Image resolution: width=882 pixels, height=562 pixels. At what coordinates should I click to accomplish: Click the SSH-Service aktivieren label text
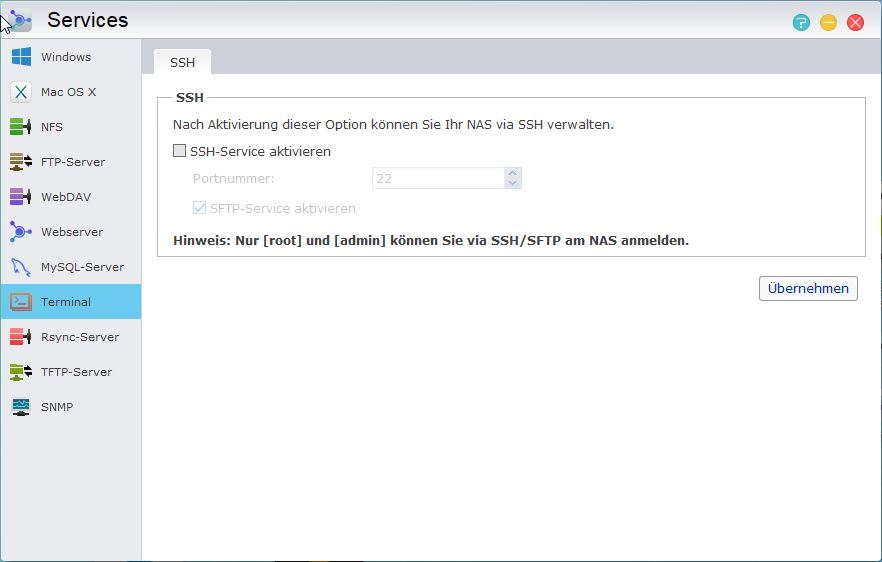click(x=260, y=151)
